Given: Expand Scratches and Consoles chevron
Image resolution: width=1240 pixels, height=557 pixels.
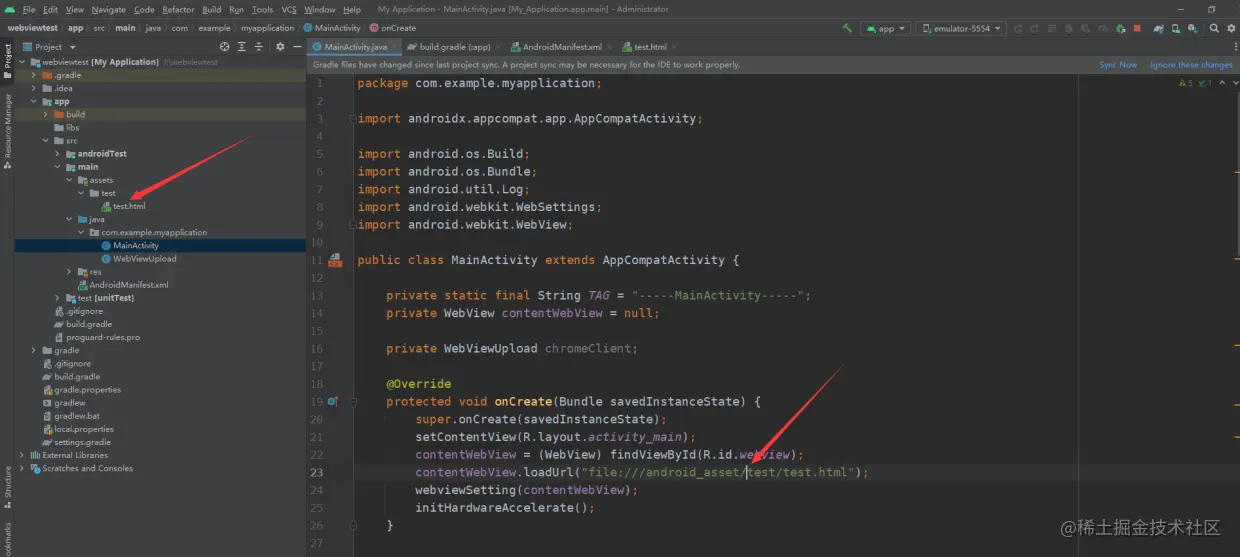Looking at the screenshot, I should [22, 468].
